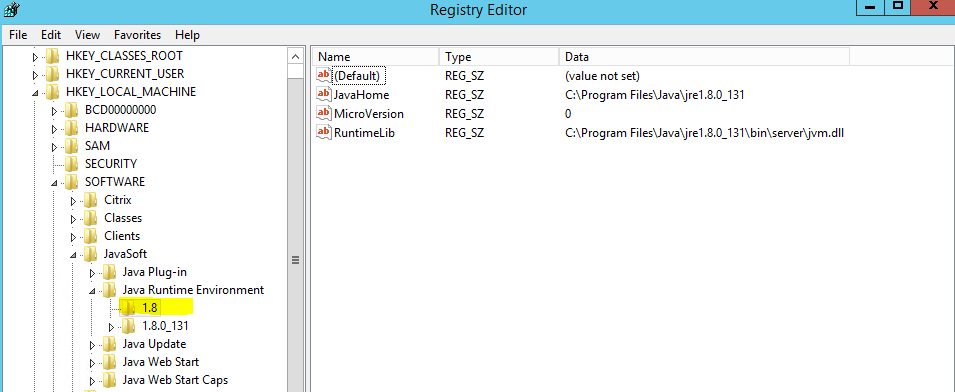The image size is (955, 392).
Task: Click the (Default) string value icon
Action: 323,75
